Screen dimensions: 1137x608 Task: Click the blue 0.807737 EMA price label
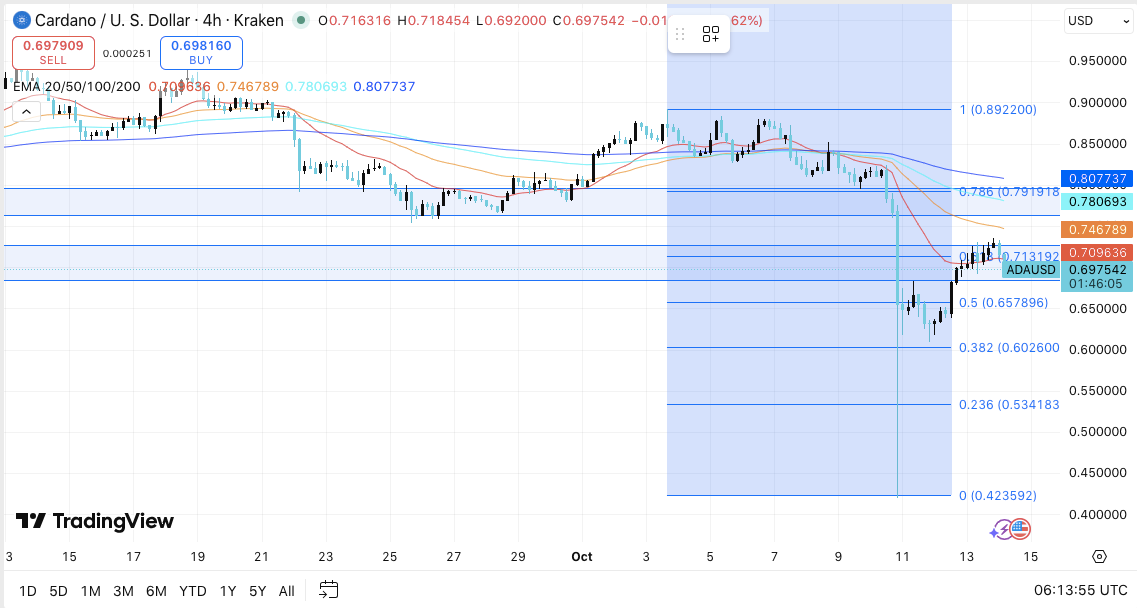click(x=1098, y=179)
